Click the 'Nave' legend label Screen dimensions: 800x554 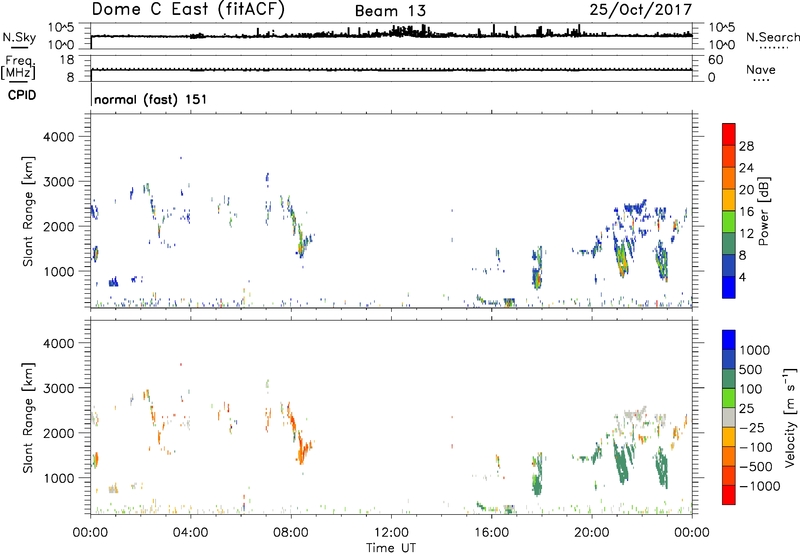click(761, 70)
